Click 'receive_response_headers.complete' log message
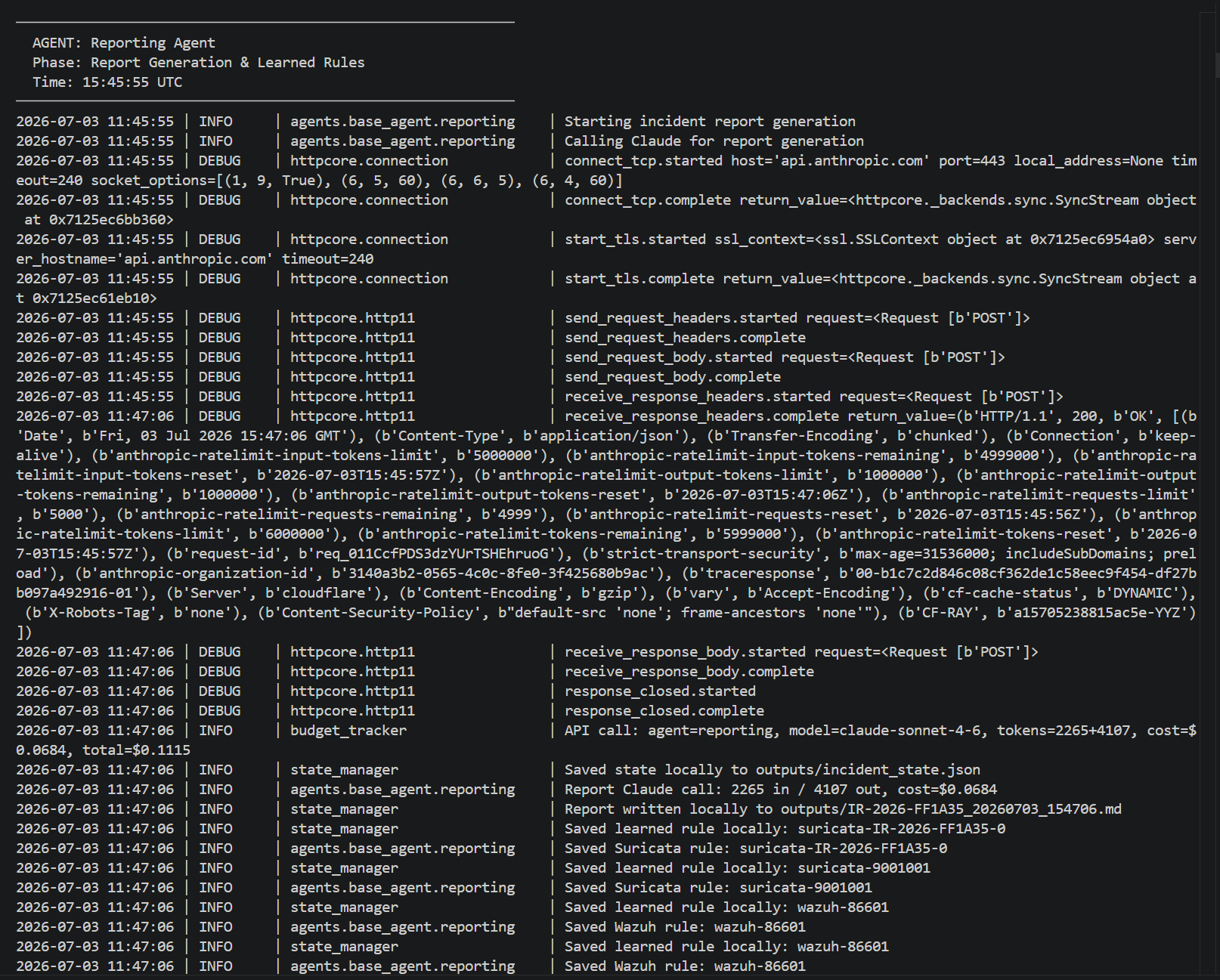Screen dimensions: 1220x980 701,416
